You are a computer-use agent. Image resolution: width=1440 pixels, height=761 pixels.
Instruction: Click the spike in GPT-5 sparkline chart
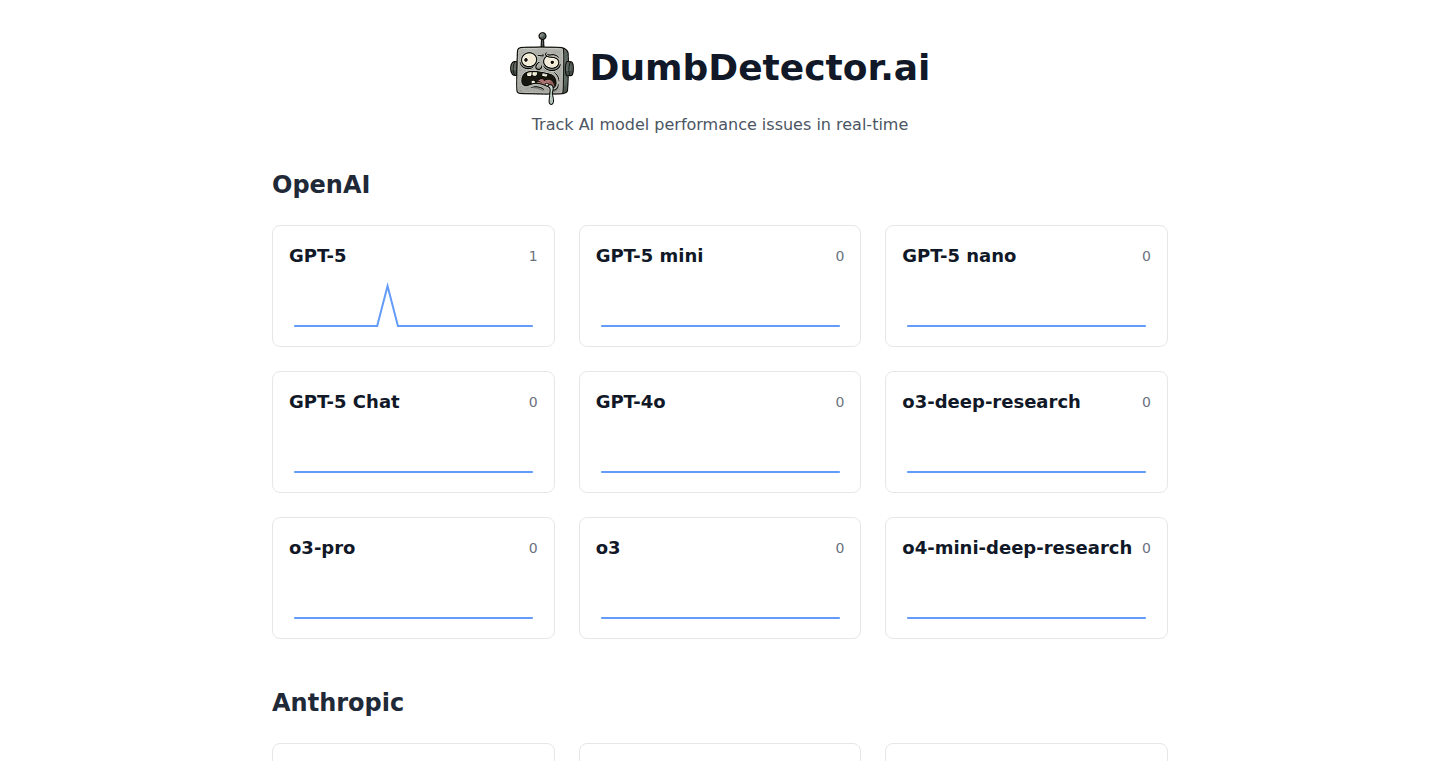[x=388, y=305]
